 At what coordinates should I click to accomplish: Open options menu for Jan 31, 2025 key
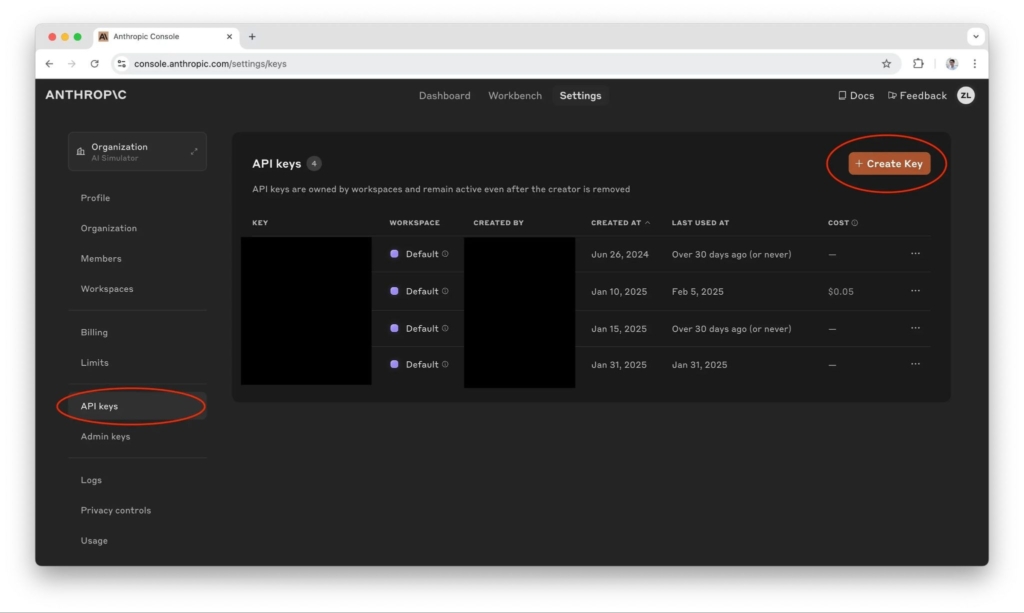916,364
